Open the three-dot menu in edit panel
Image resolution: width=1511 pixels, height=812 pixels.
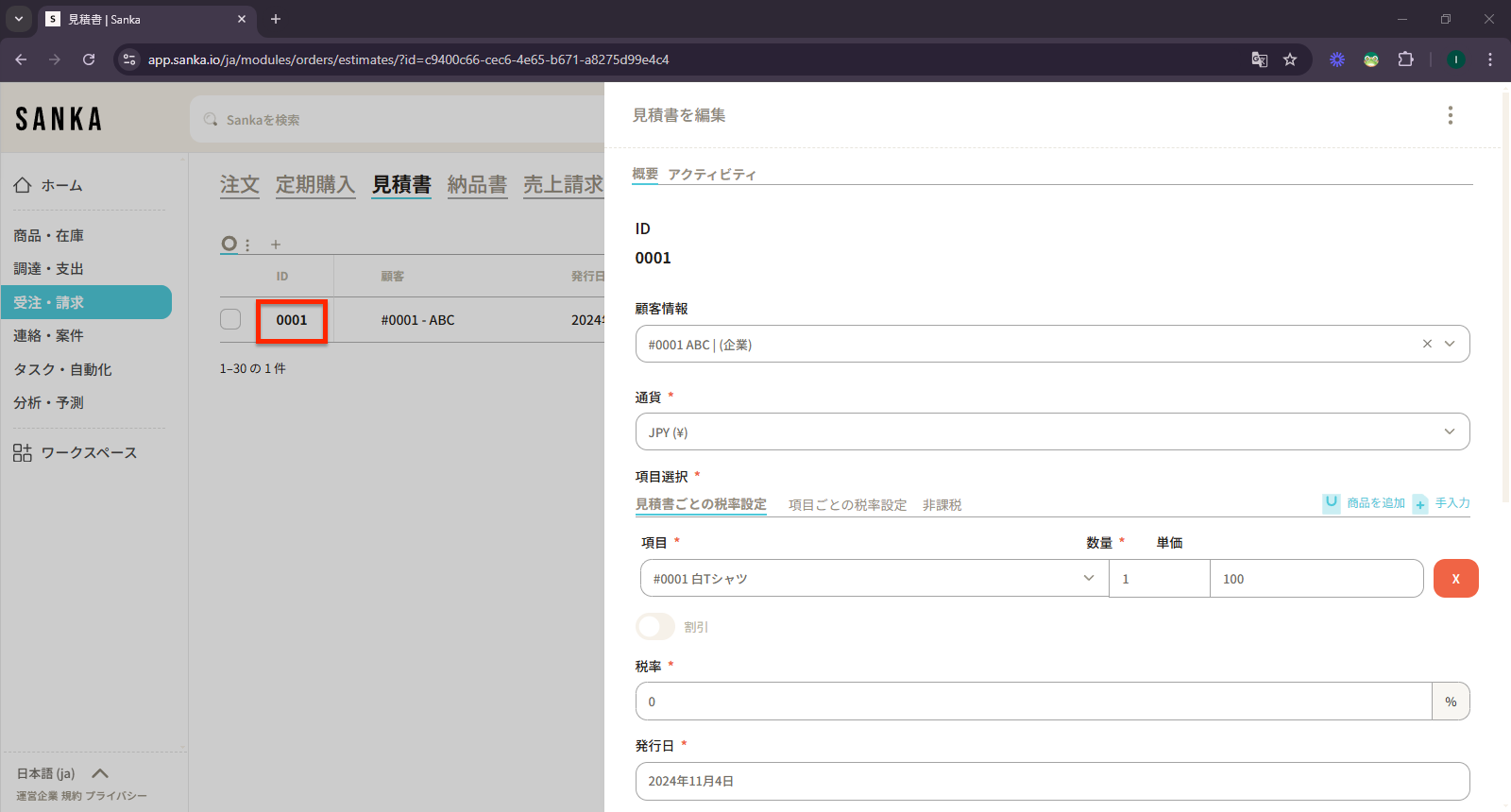1450,115
